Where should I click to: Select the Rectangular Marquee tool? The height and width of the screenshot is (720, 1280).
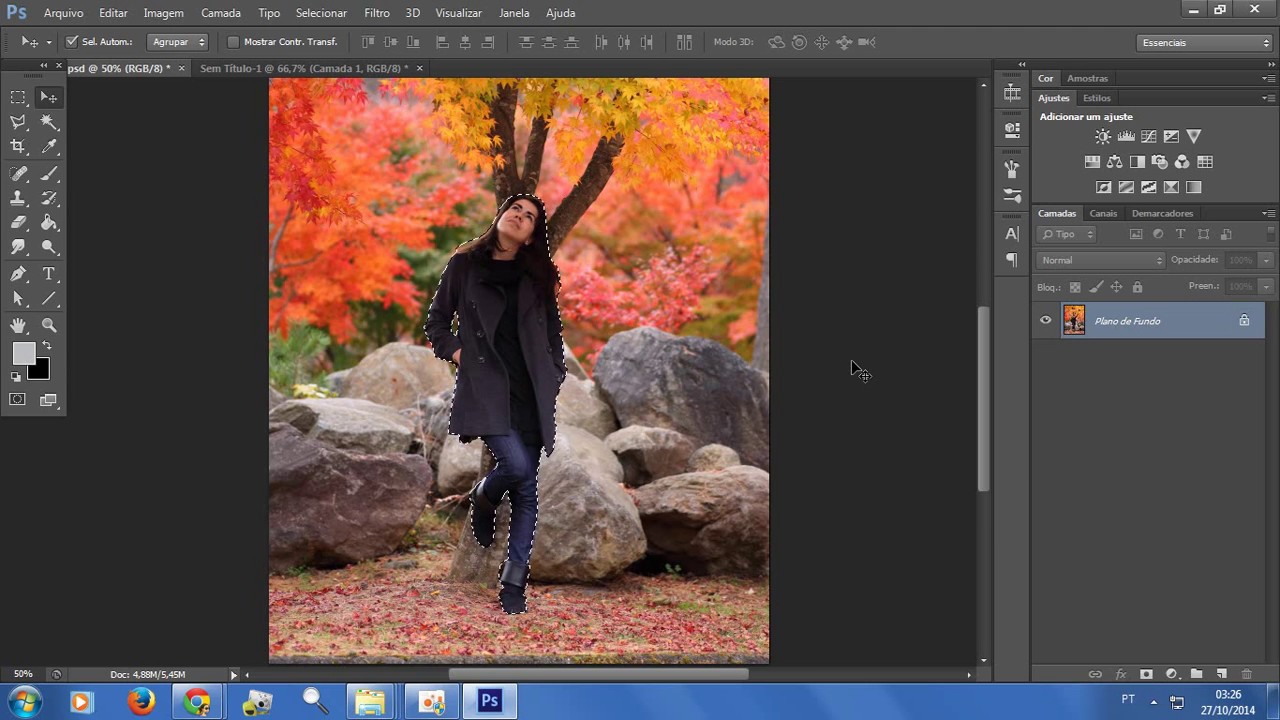tap(18, 97)
